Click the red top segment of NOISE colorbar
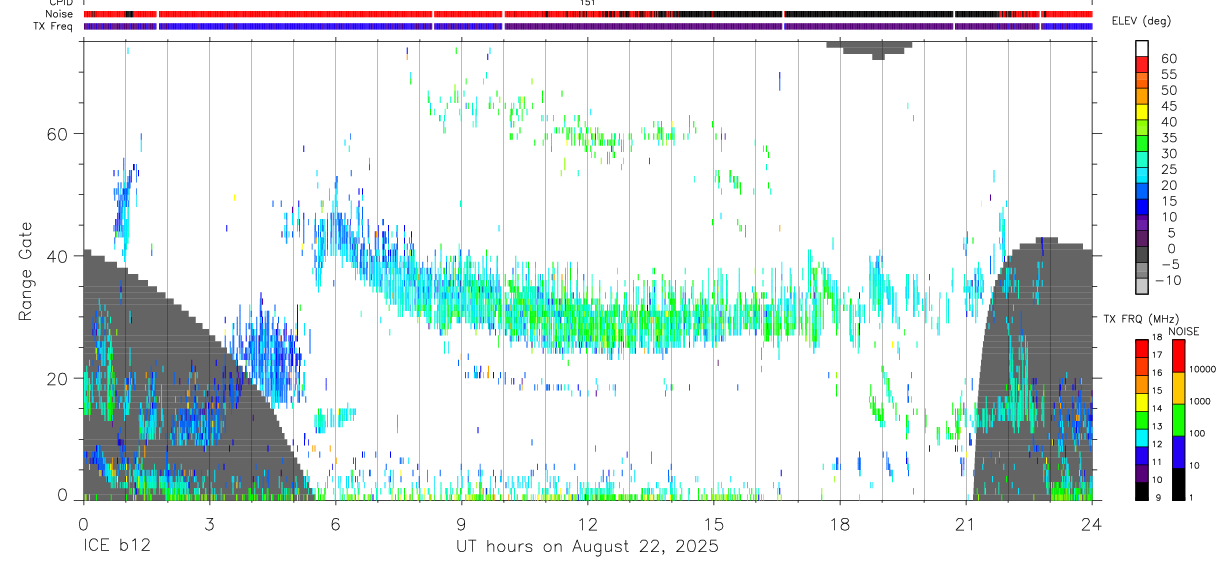The image size is (1228, 567). coord(1179,355)
